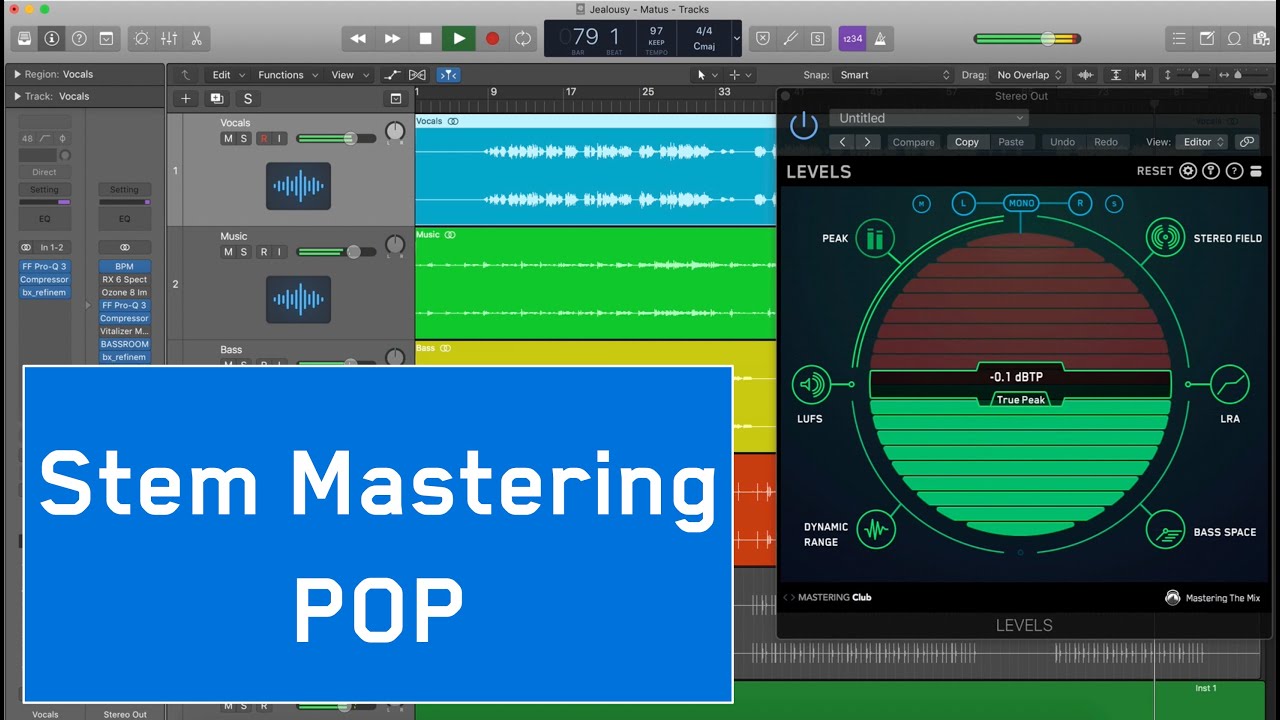Click the plugin Undo button
The image size is (1280, 720).
1062,142
